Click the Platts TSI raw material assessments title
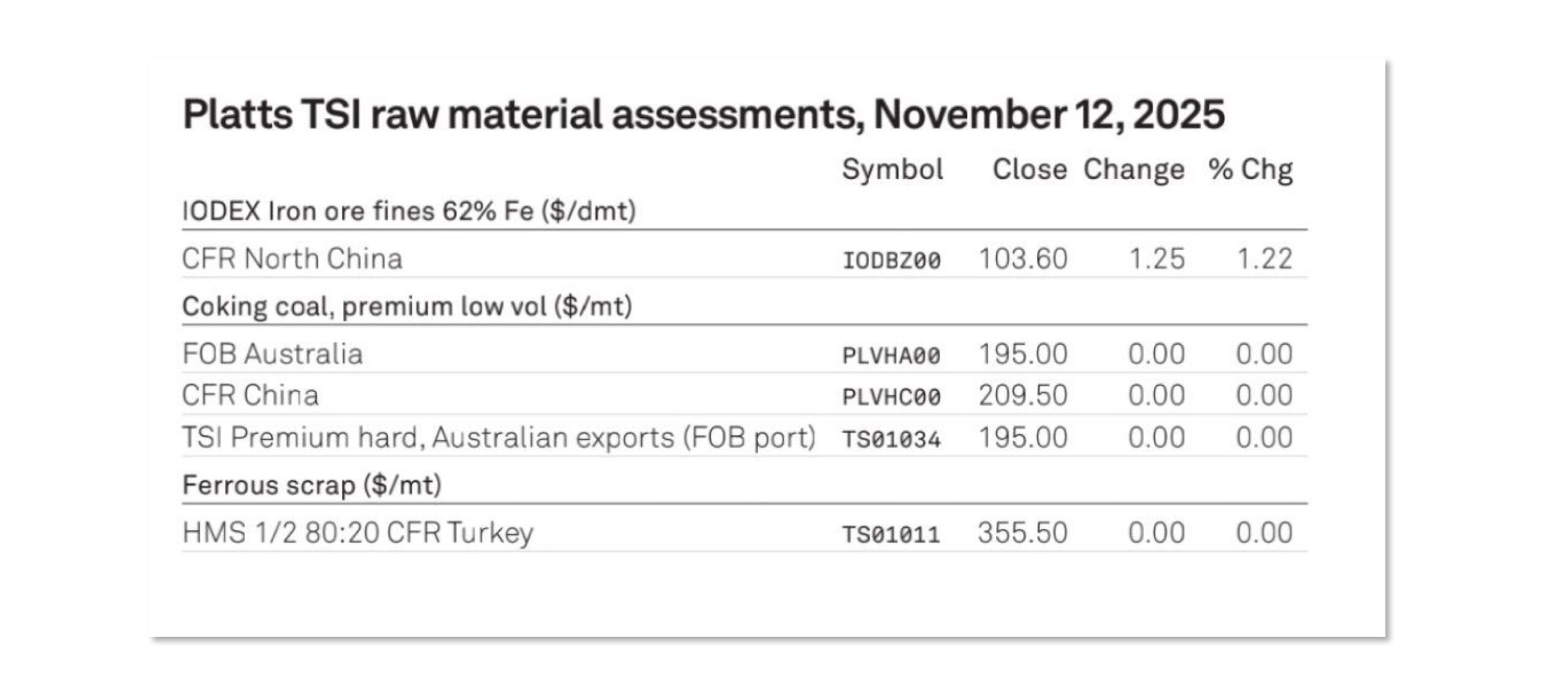This screenshot has height=697, width=1568. click(703, 115)
